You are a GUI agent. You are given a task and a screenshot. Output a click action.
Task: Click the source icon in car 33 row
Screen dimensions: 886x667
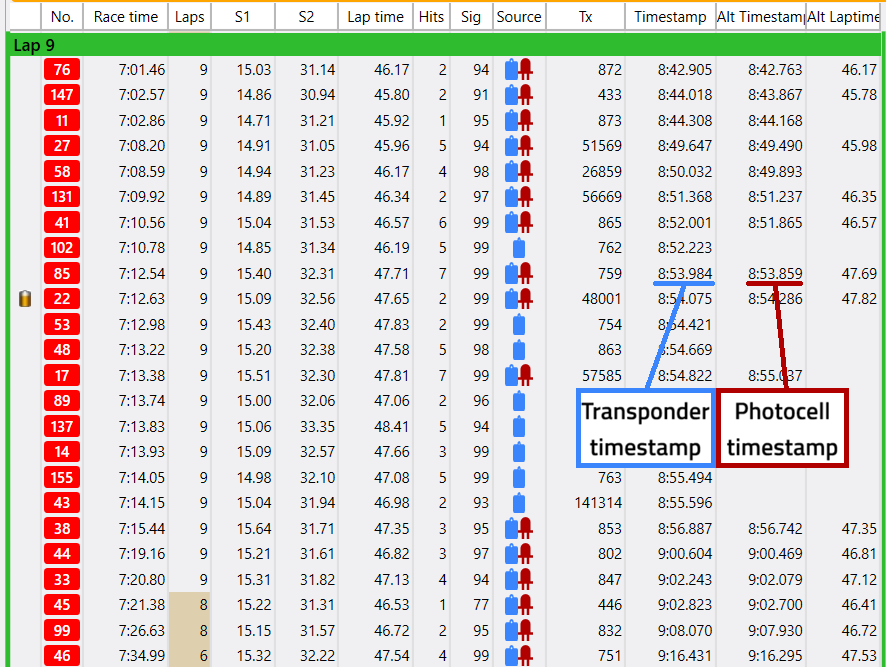pos(519,579)
